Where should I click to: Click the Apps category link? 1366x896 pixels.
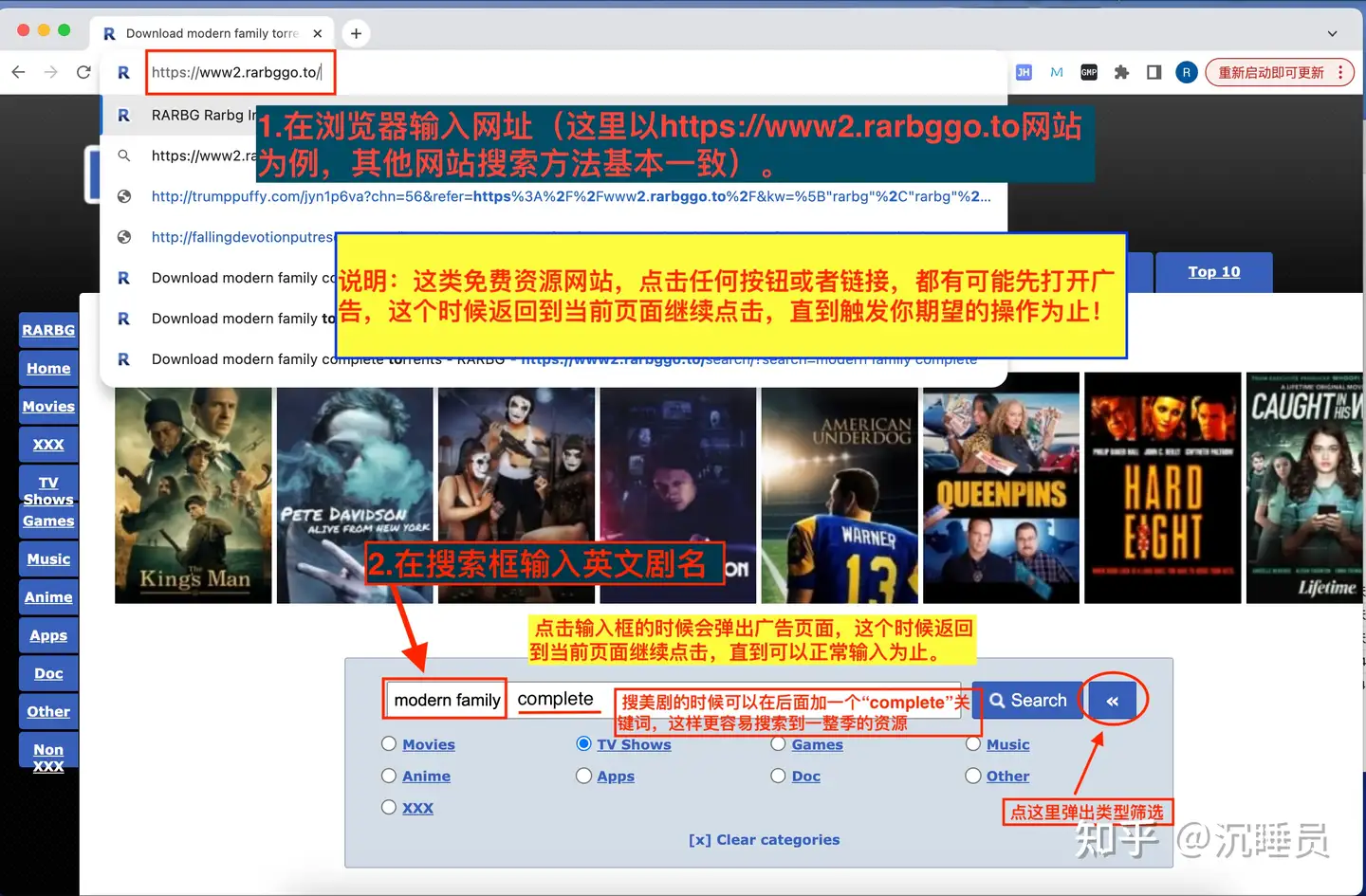pyautogui.click(x=616, y=777)
